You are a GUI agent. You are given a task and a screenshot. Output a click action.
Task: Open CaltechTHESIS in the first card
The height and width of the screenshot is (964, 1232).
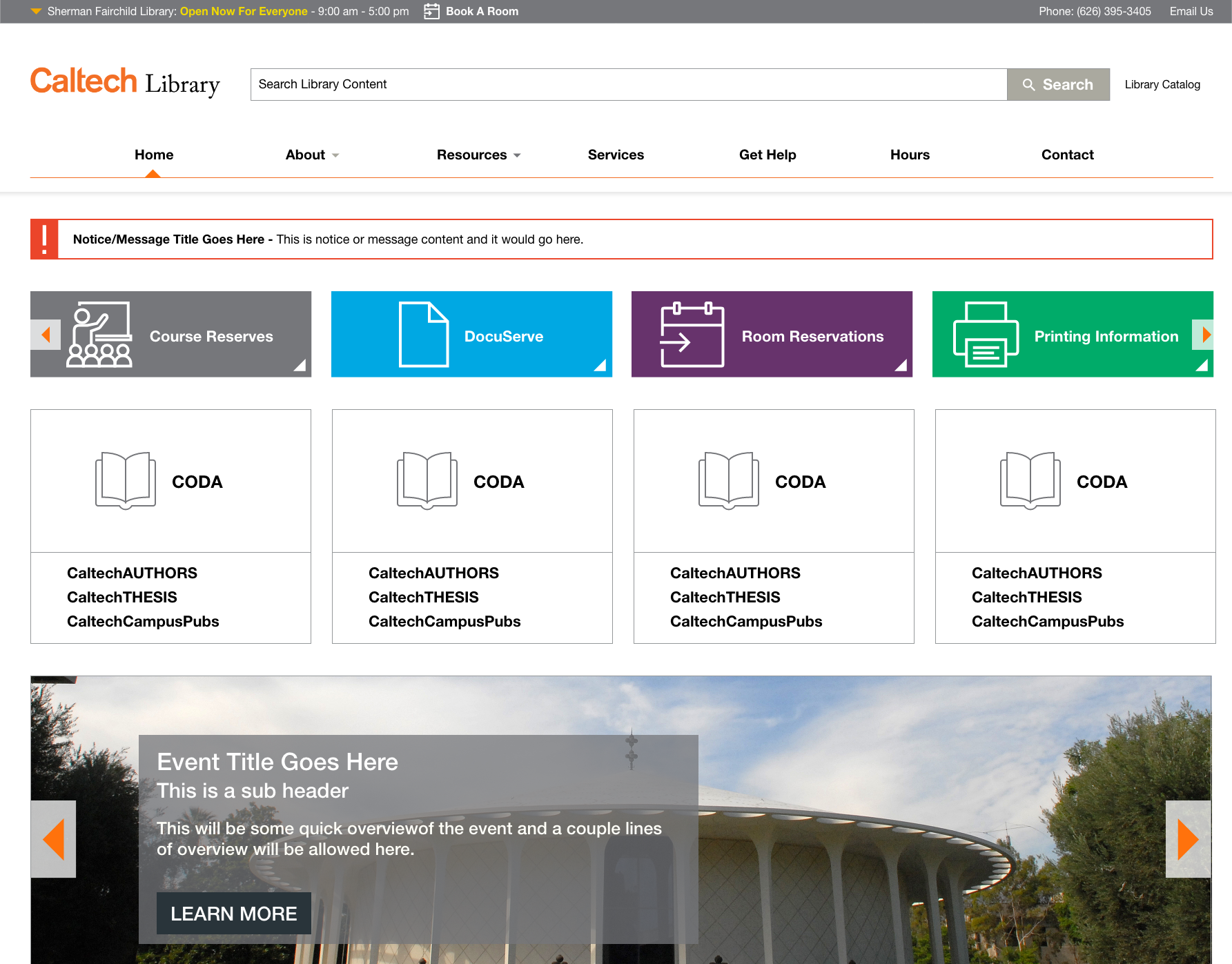(122, 597)
